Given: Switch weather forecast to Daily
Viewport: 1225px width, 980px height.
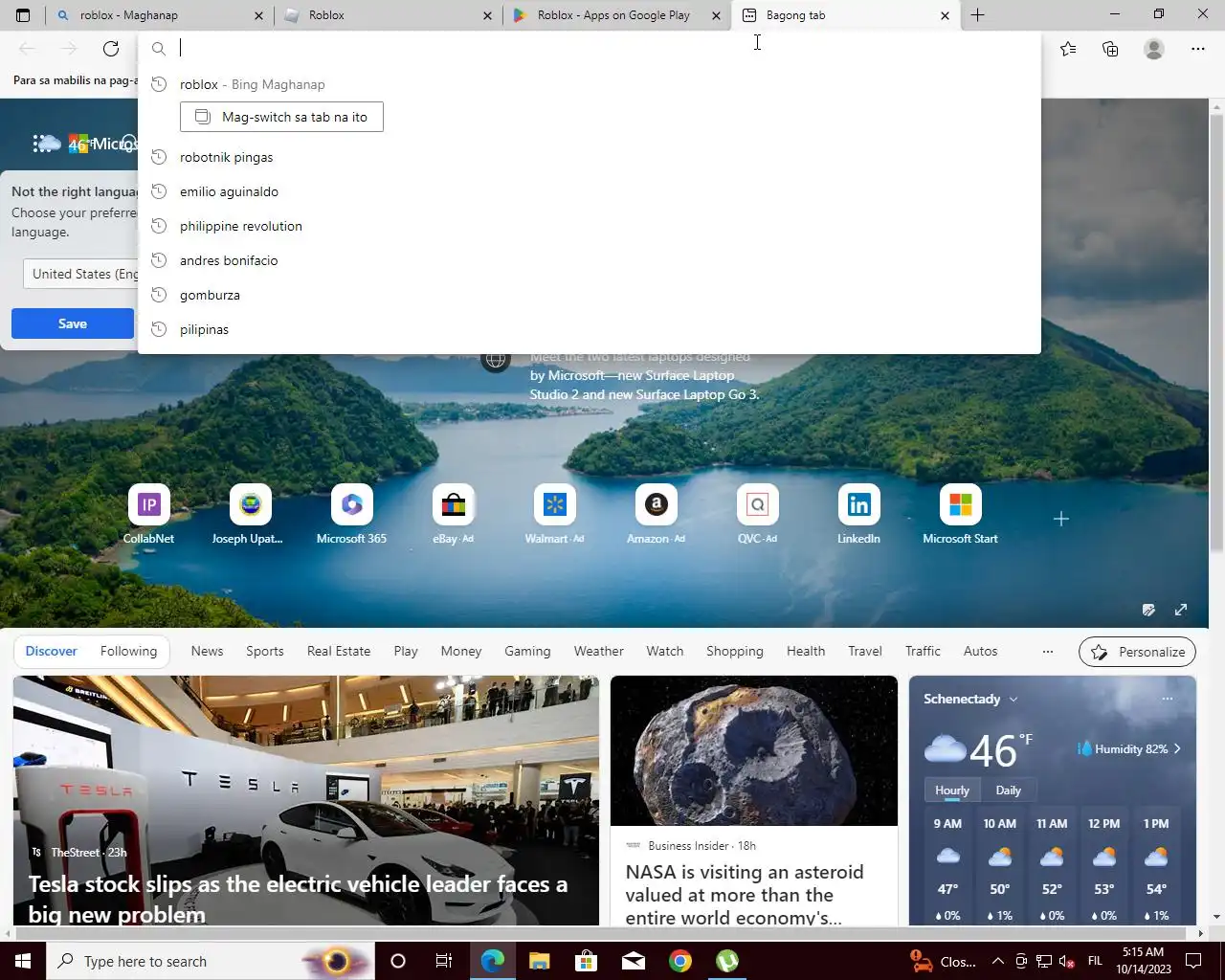Looking at the screenshot, I should [x=1009, y=791].
